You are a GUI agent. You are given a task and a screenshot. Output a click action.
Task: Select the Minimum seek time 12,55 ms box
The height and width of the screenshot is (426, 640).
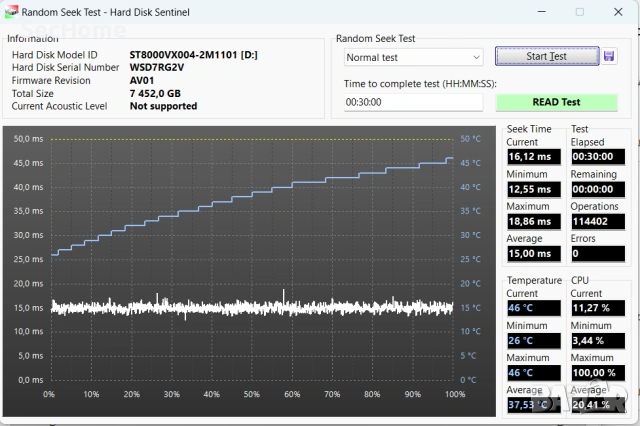(x=534, y=189)
